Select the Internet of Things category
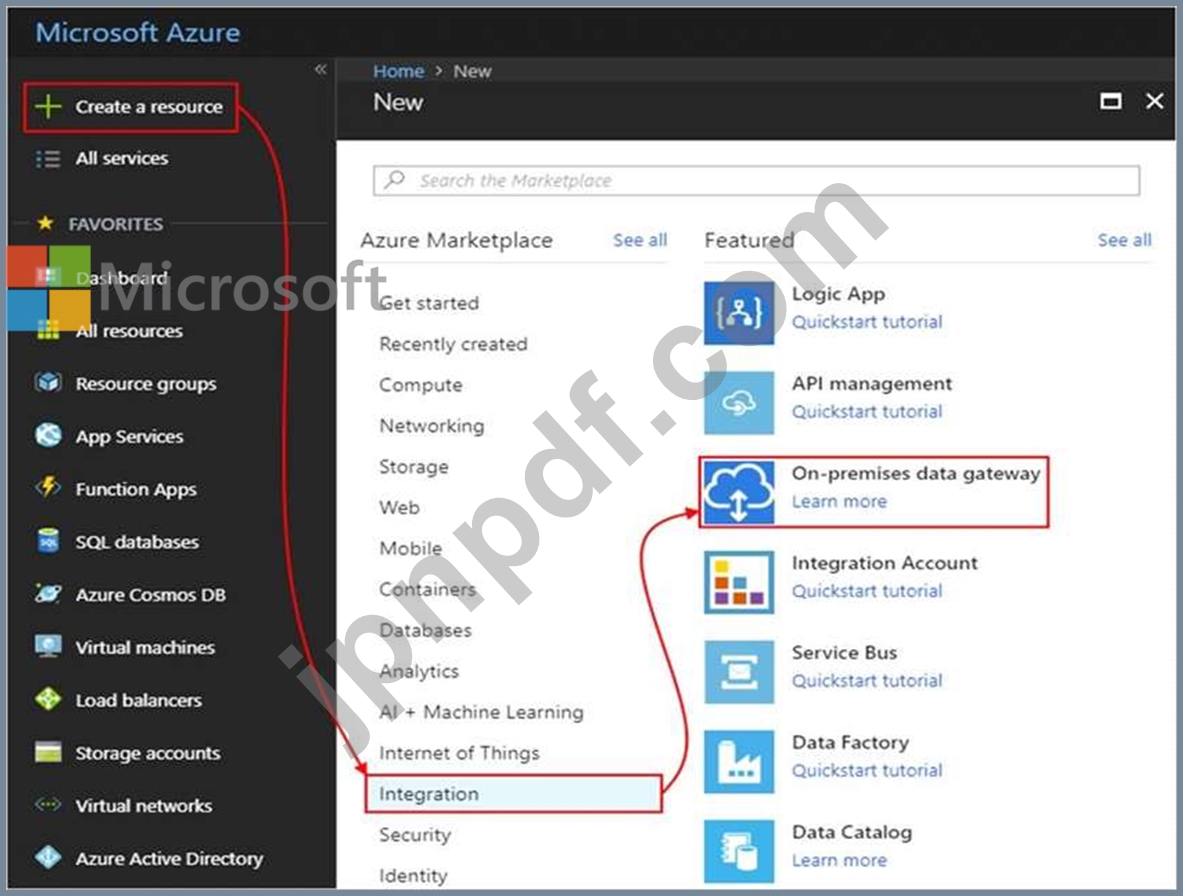 click(459, 753)
